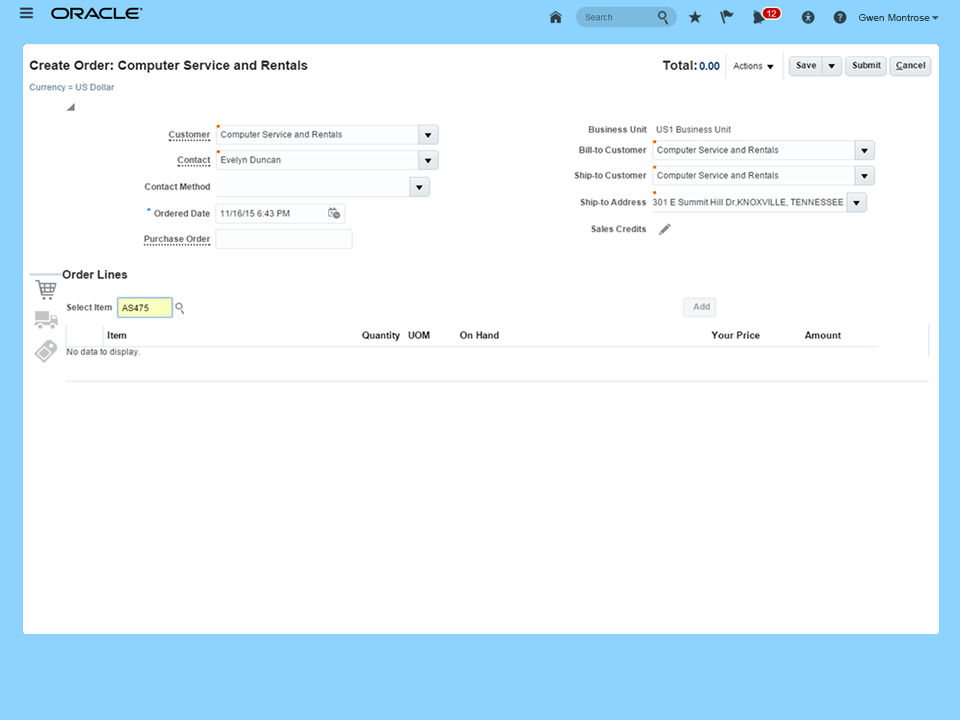
Task: Open notifications bell with 12 badge
Action: [765, 16]
